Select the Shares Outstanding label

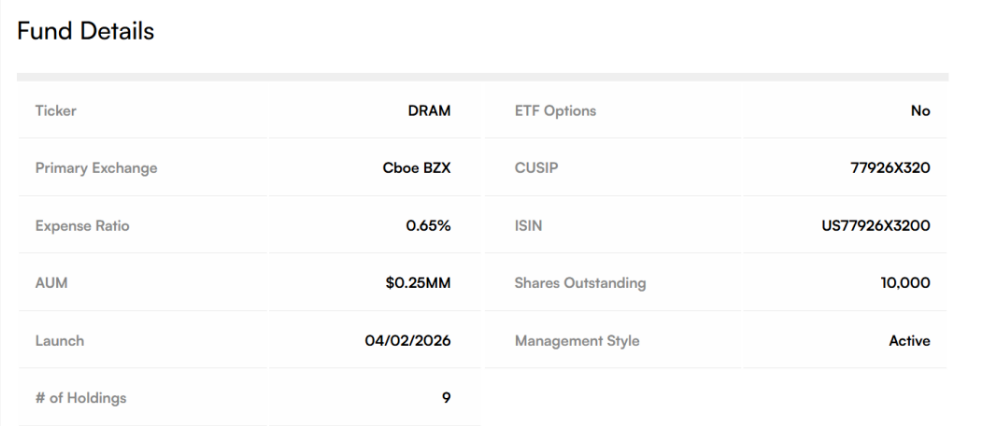[x=580, y=283]
